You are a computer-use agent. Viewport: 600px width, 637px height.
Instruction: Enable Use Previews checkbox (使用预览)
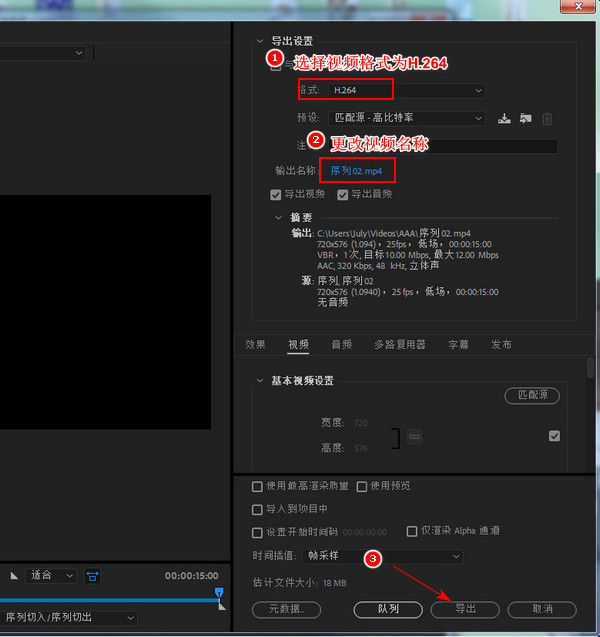[362, 486]
